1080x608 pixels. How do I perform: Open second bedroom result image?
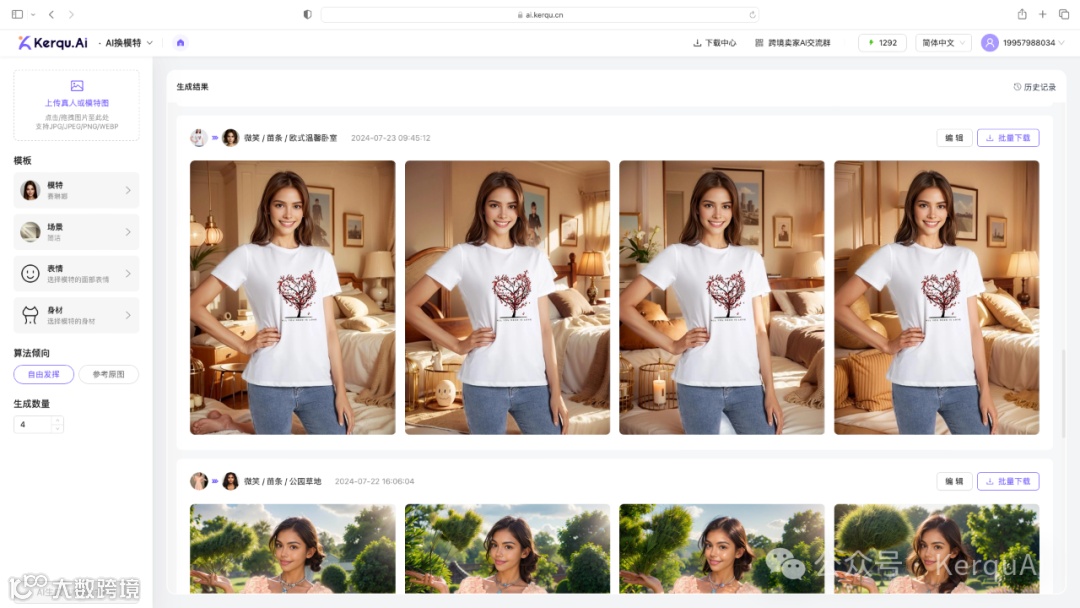tap(508, 297)
